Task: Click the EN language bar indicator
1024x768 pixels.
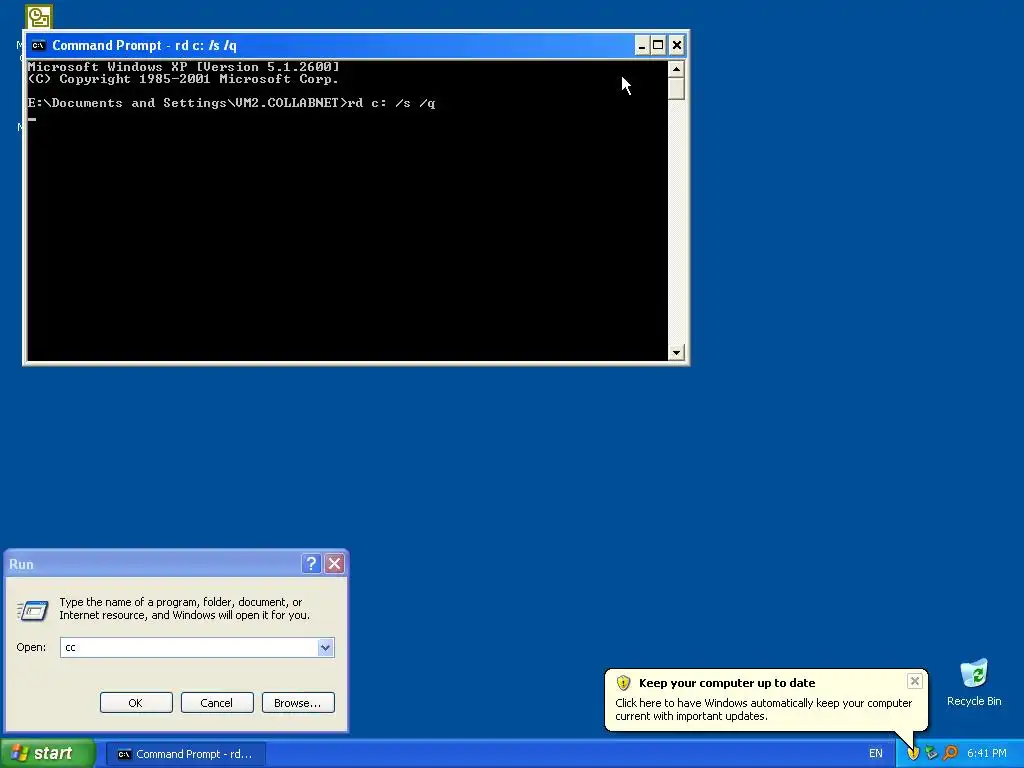Action: 875,753
